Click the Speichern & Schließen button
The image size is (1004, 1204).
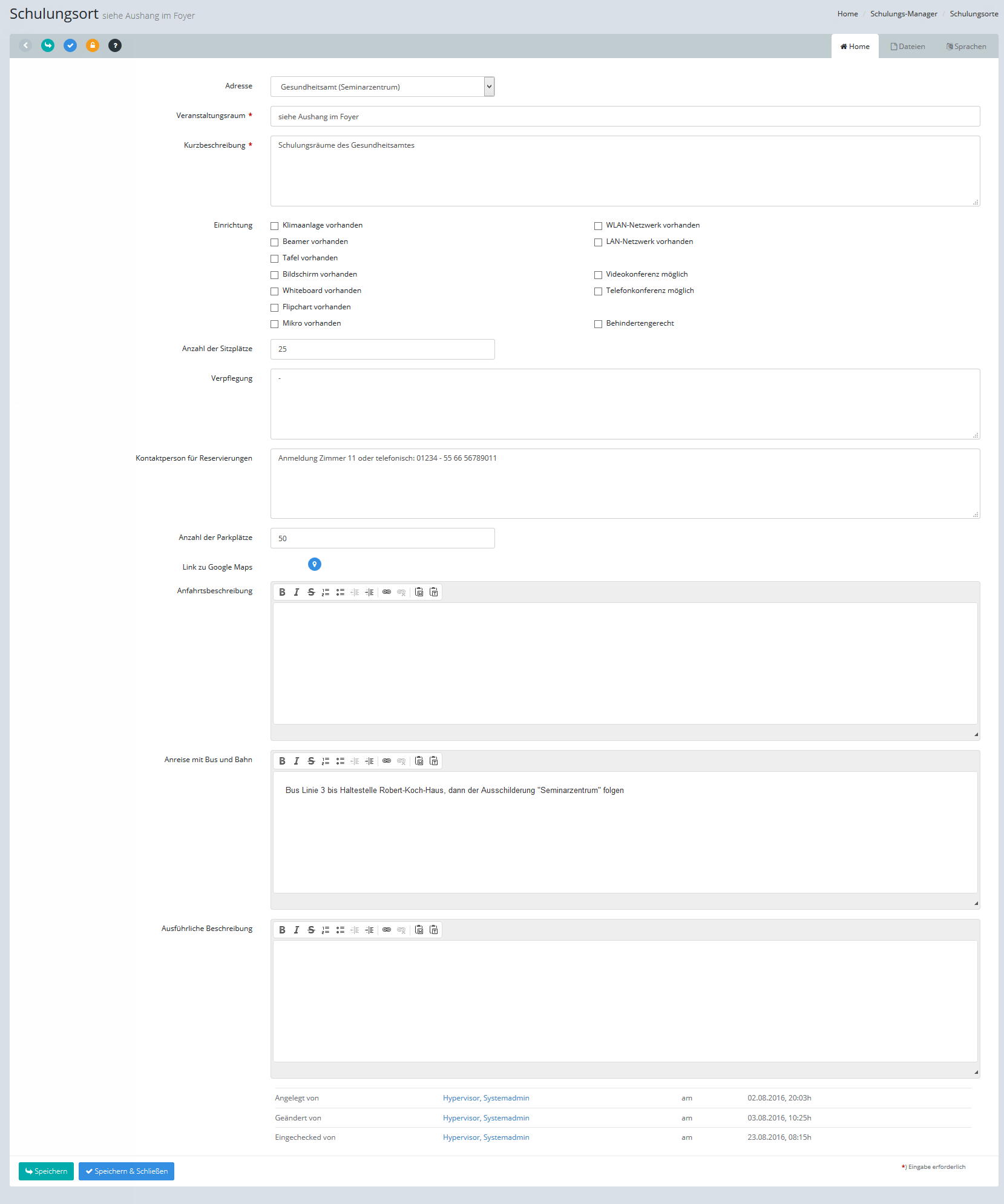tap(126, 1171)
